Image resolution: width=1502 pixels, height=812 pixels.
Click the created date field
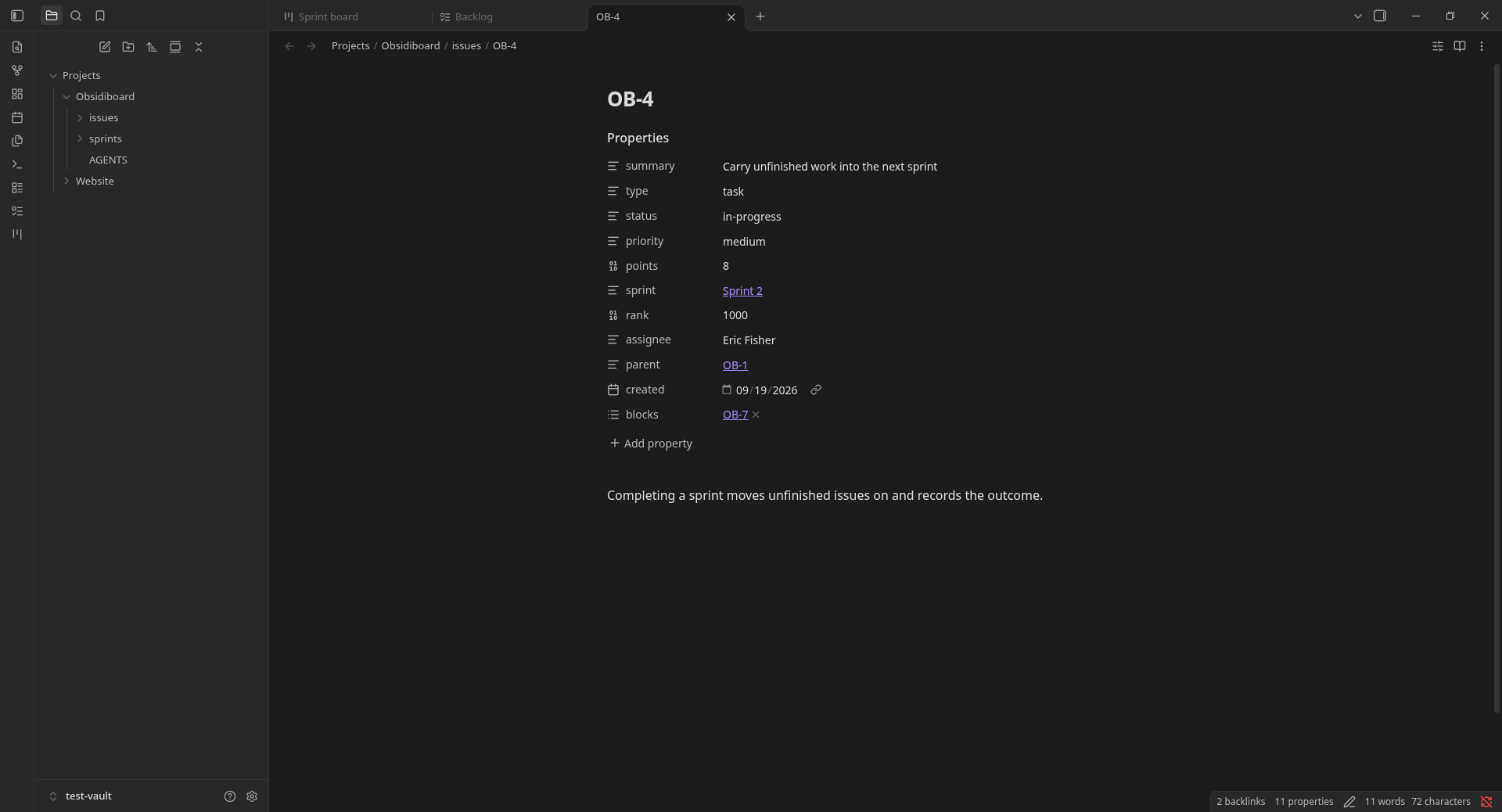[x=767, y=390]
